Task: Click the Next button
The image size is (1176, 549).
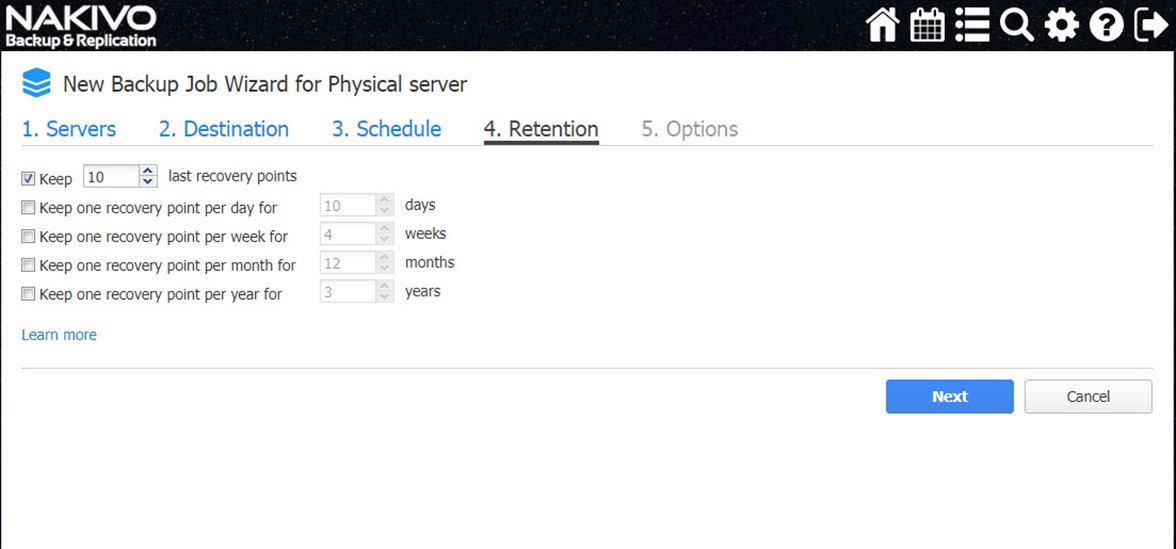Action: (950, 396)
